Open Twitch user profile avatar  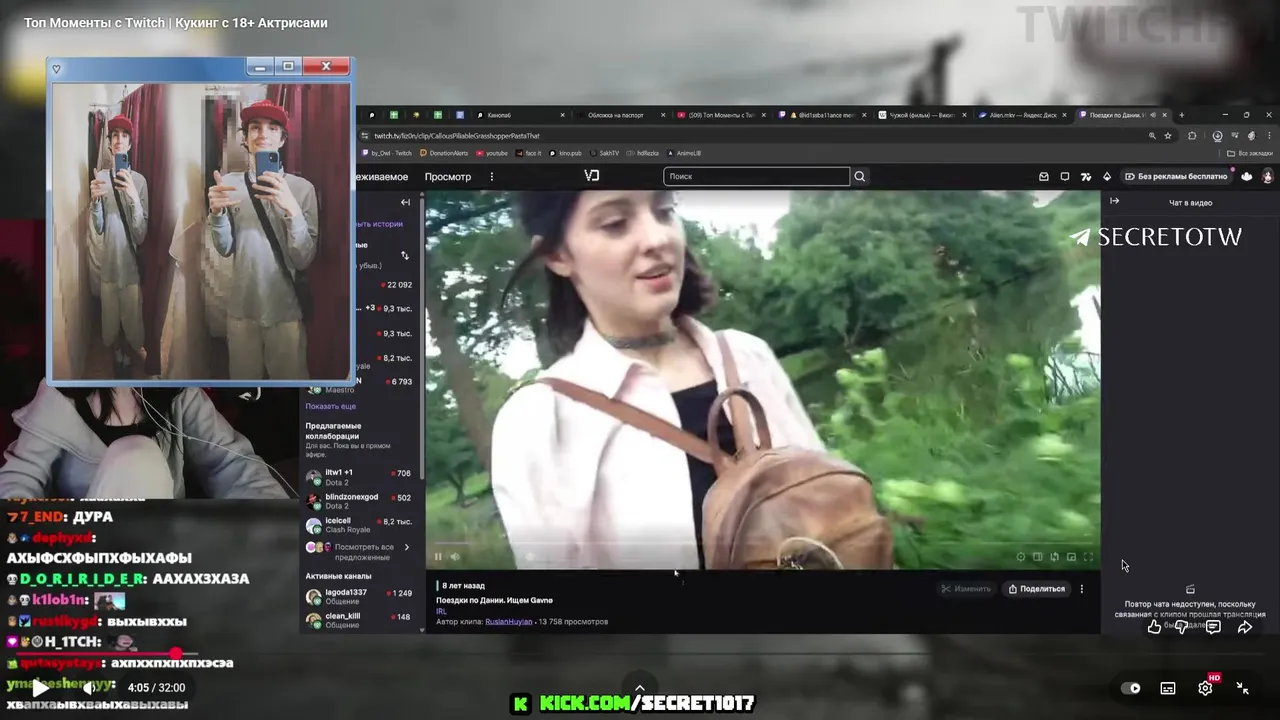point(1267,176)
